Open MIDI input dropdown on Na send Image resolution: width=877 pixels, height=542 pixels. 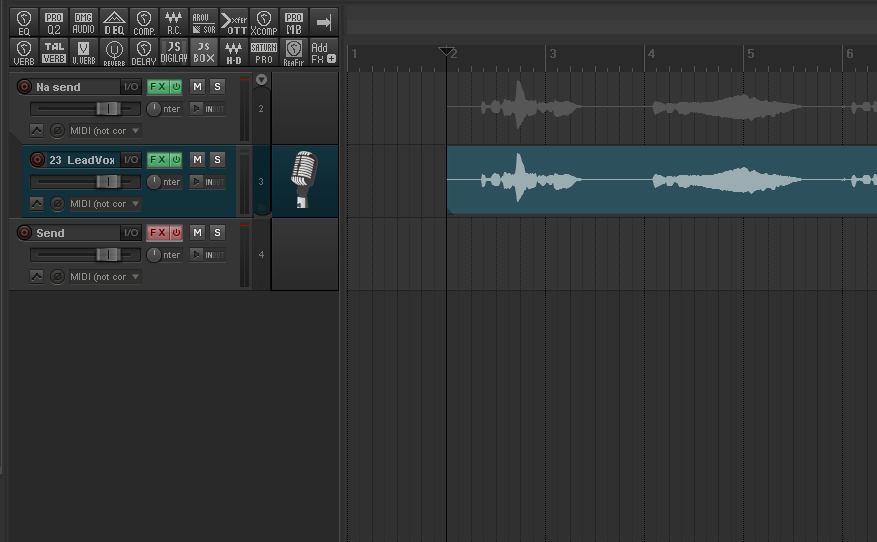[x=105, y=131]
